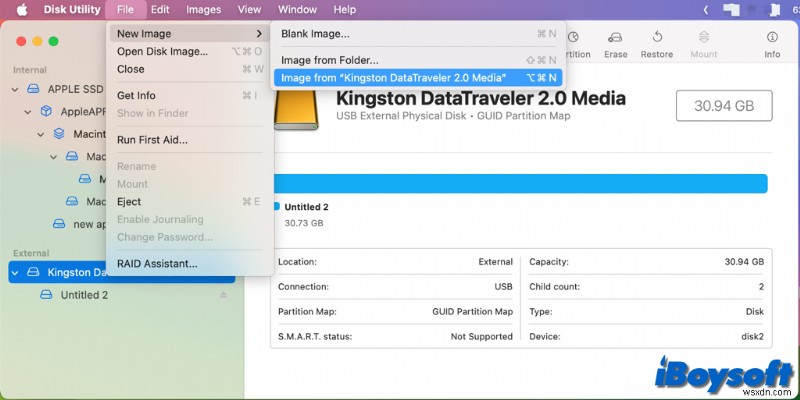Select Close in File menu
800x400 pixels.
(189, 69)
